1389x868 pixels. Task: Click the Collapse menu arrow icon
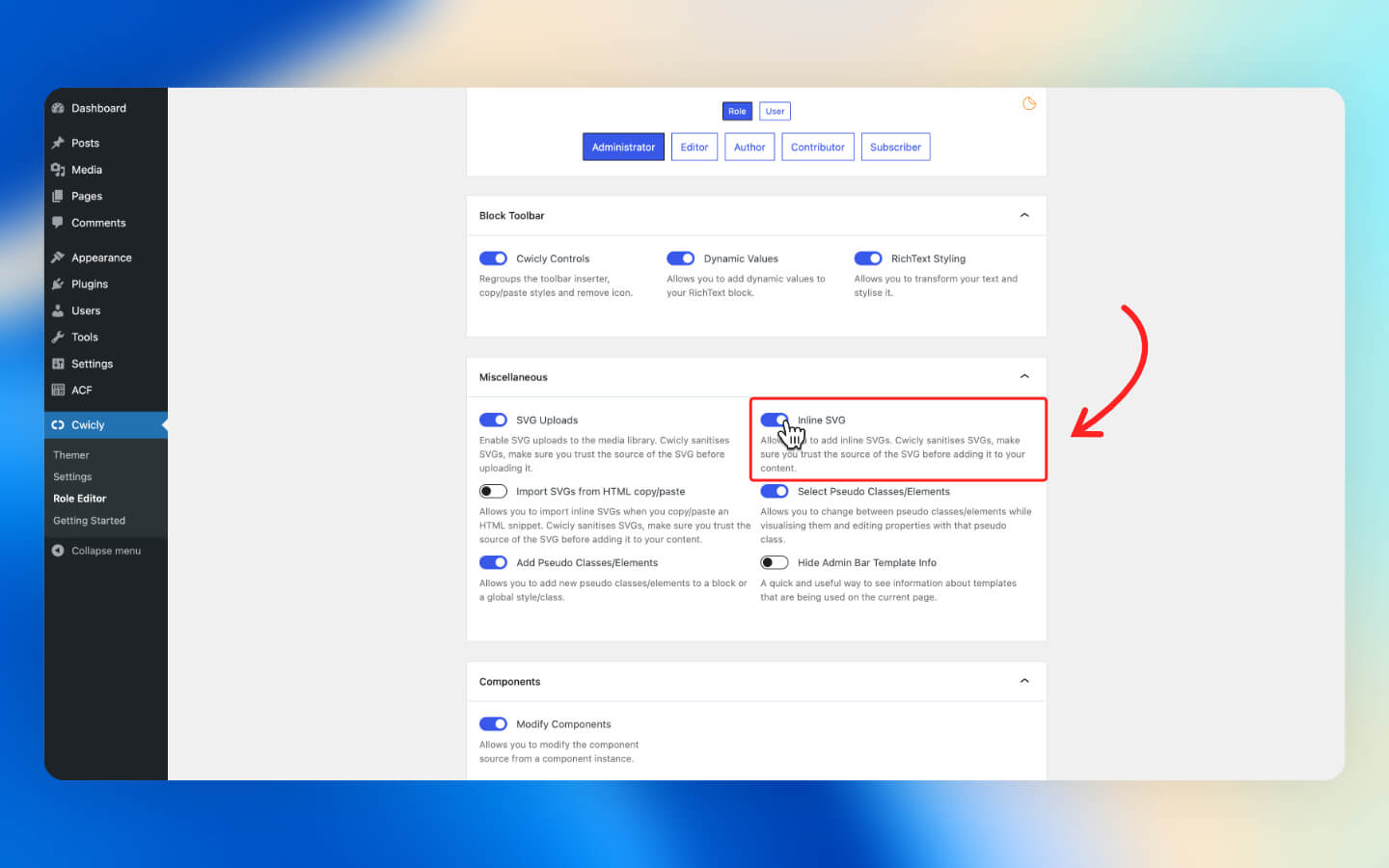click(x=58, y=551)
